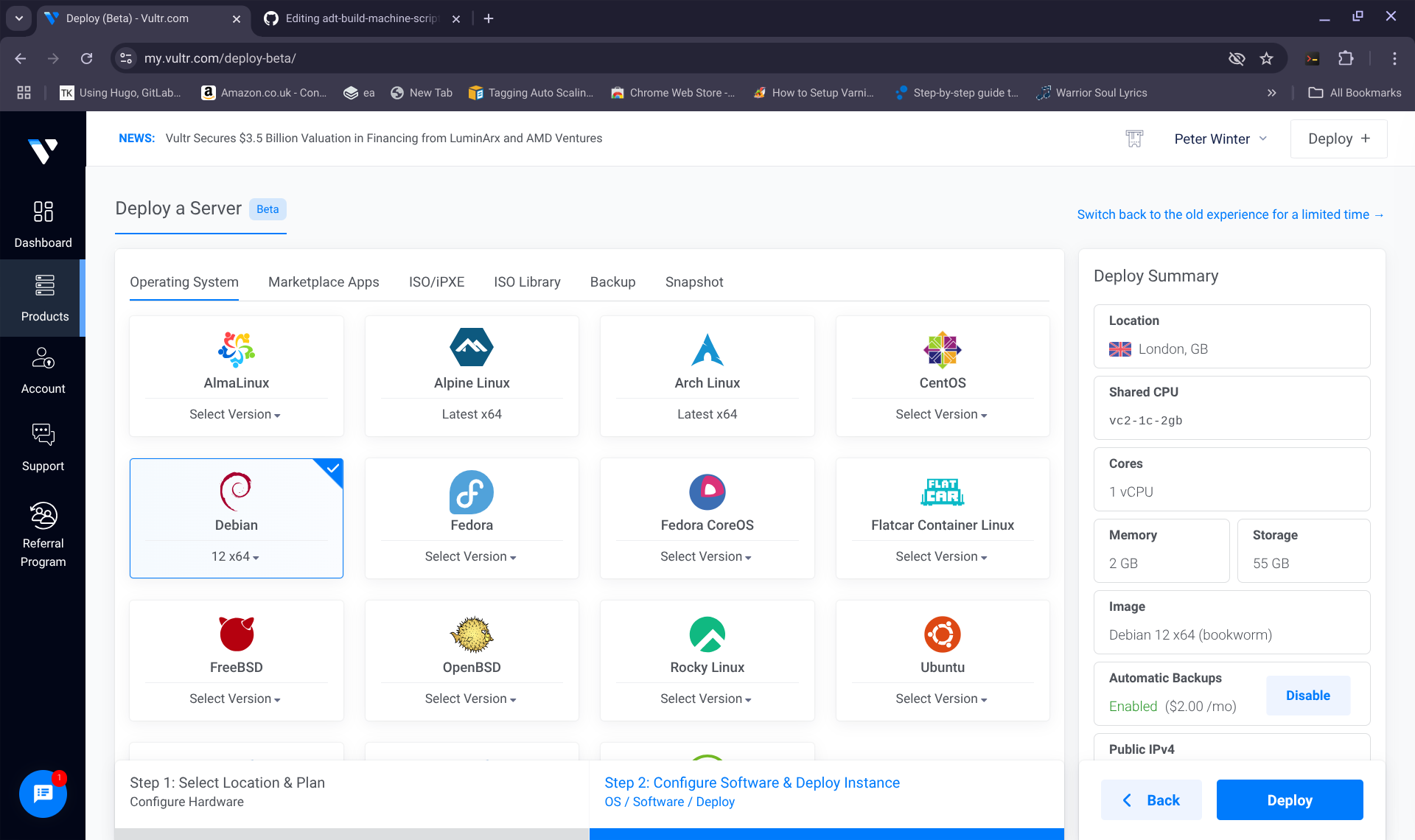Click the Ubuntu logo icon
1415x840 pixels.
point(942,634)
